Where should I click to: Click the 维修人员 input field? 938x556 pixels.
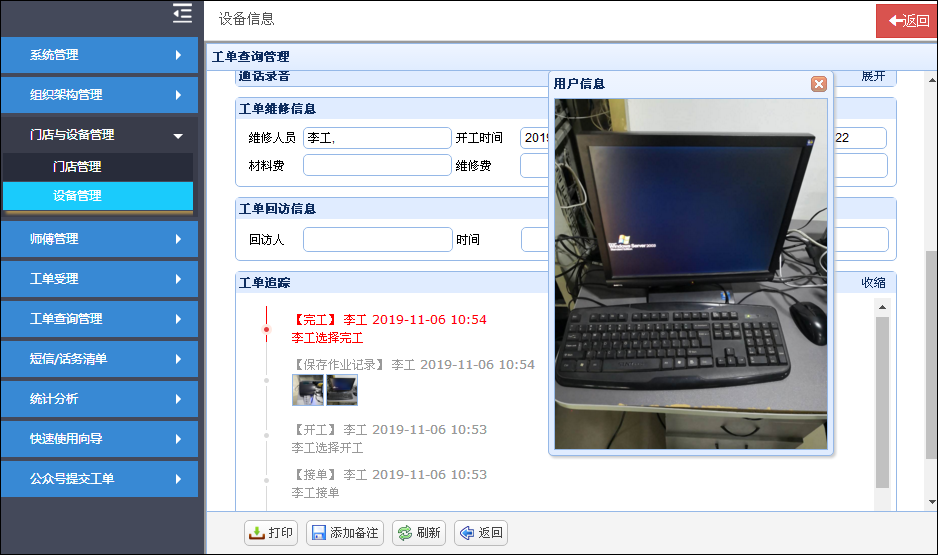coord(377,138)
